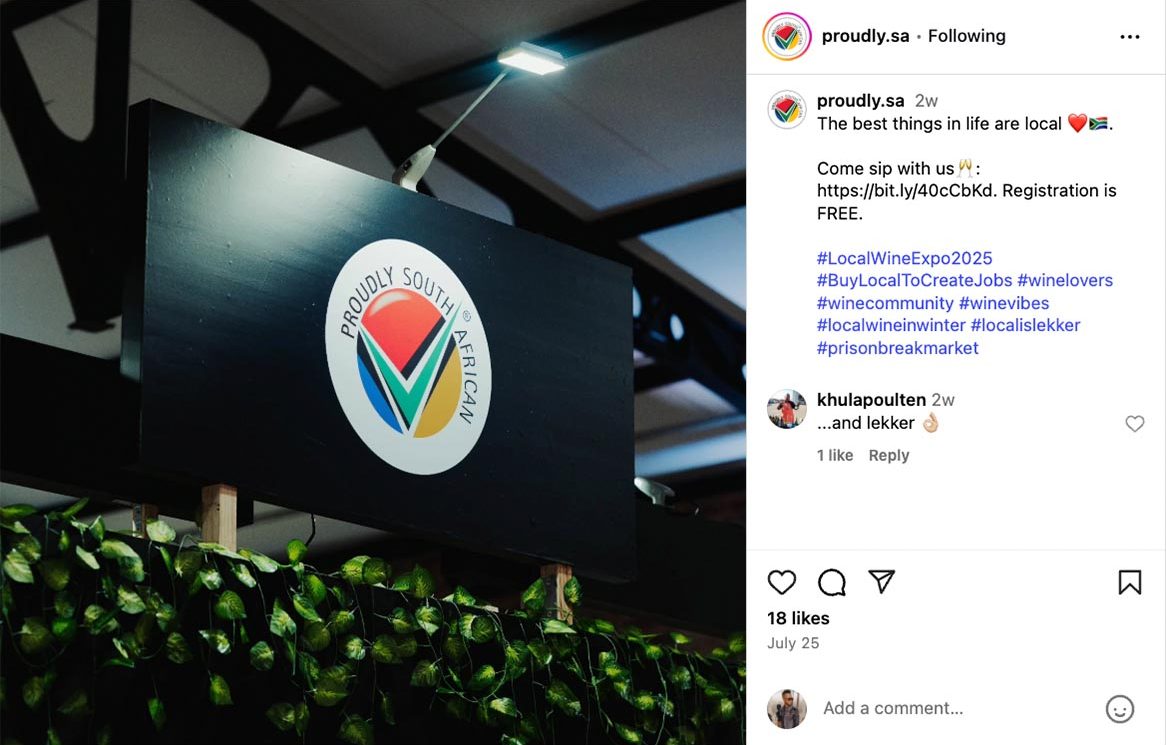Viewport: 1166px width, 745px height.
Task: Toggle the Following button
Action: [967, 36]
